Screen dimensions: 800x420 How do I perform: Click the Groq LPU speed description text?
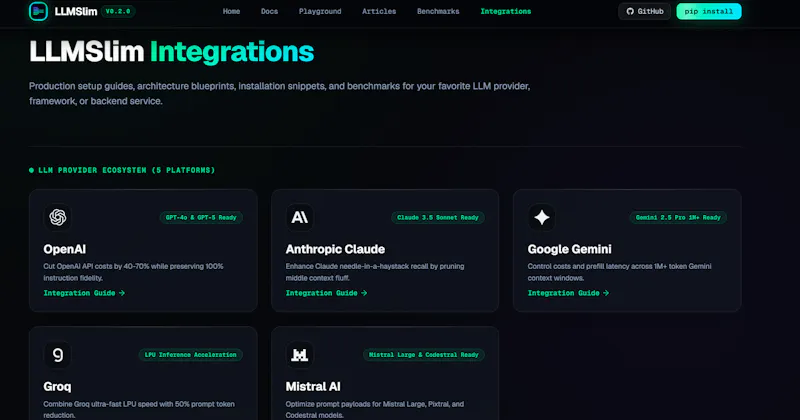coord(139,409)
